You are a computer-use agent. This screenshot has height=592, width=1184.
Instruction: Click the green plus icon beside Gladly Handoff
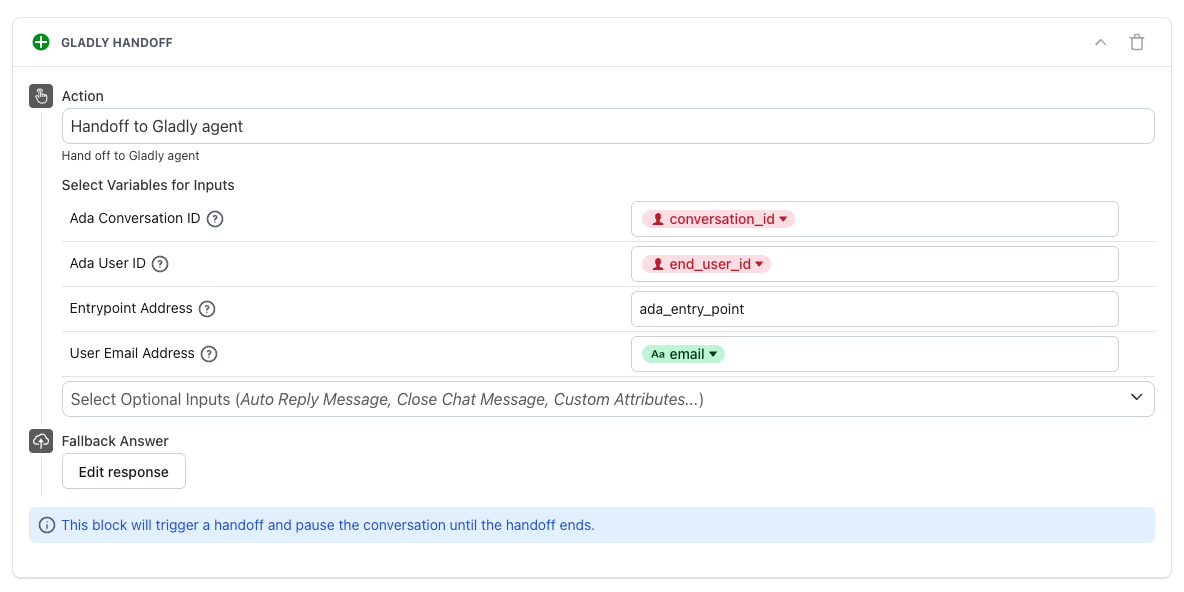(x=41, y=42)
